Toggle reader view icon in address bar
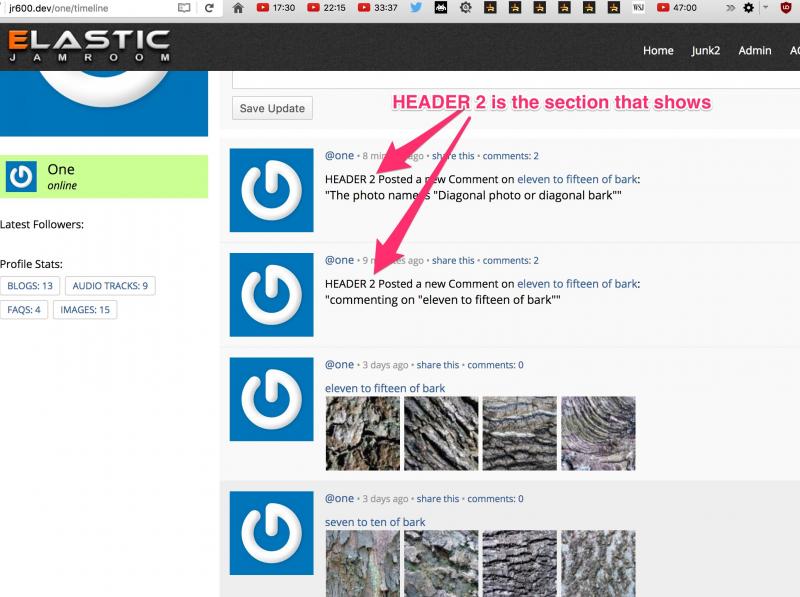800x597 pixels. [184, 8]
